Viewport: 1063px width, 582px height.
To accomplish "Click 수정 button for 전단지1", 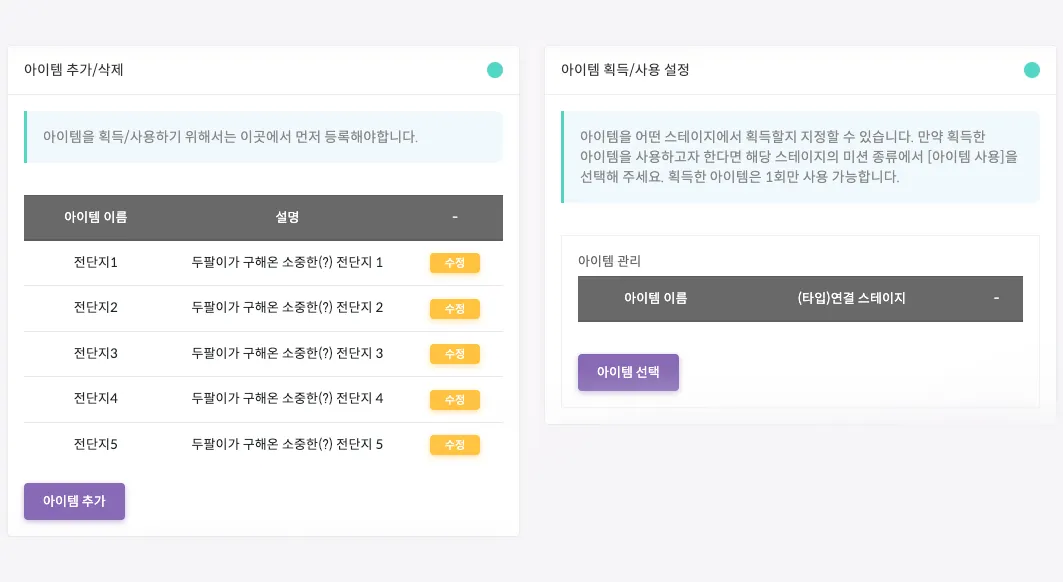I will [x=455, y=263].
